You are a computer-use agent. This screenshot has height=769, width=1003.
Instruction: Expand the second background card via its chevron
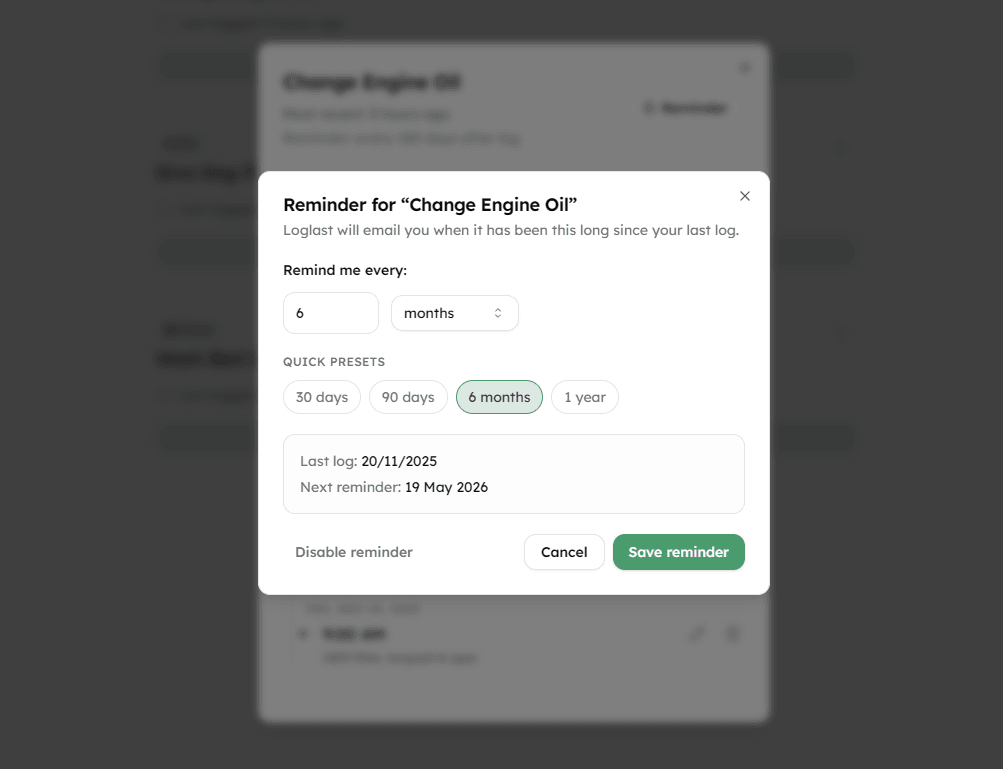(840, 334)
